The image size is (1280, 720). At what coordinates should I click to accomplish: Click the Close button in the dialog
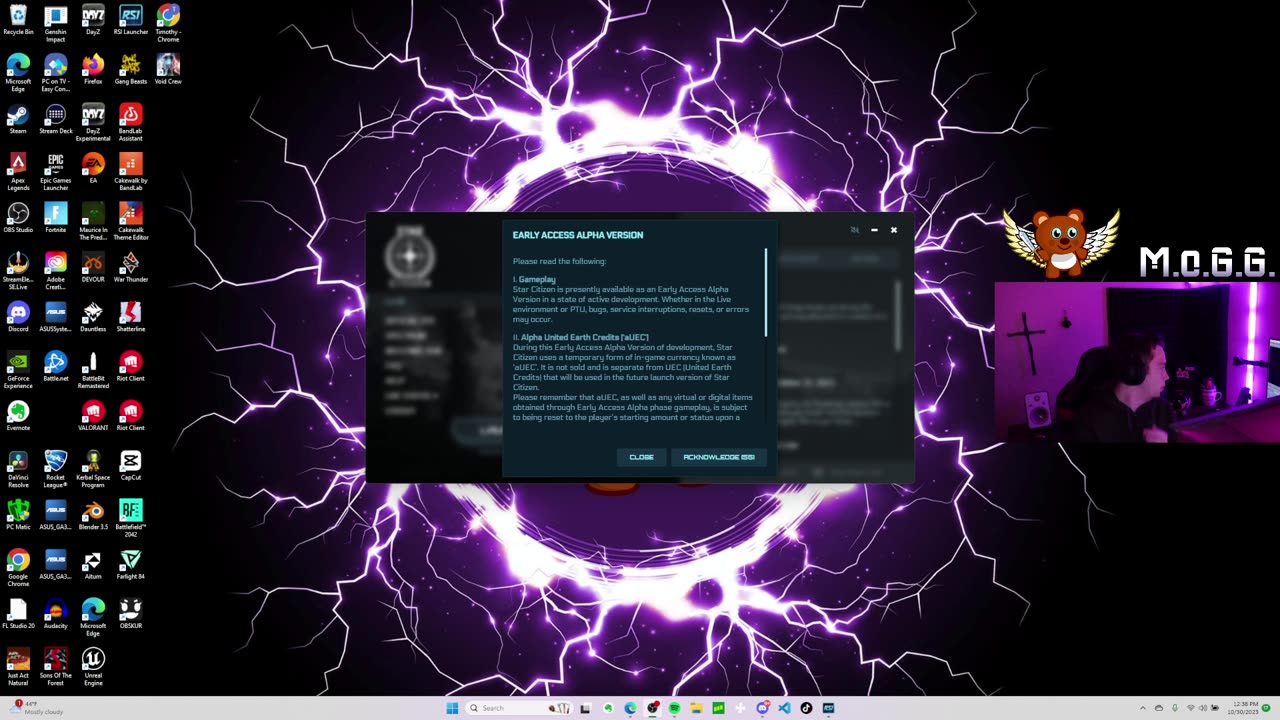(x=641, y=457)
